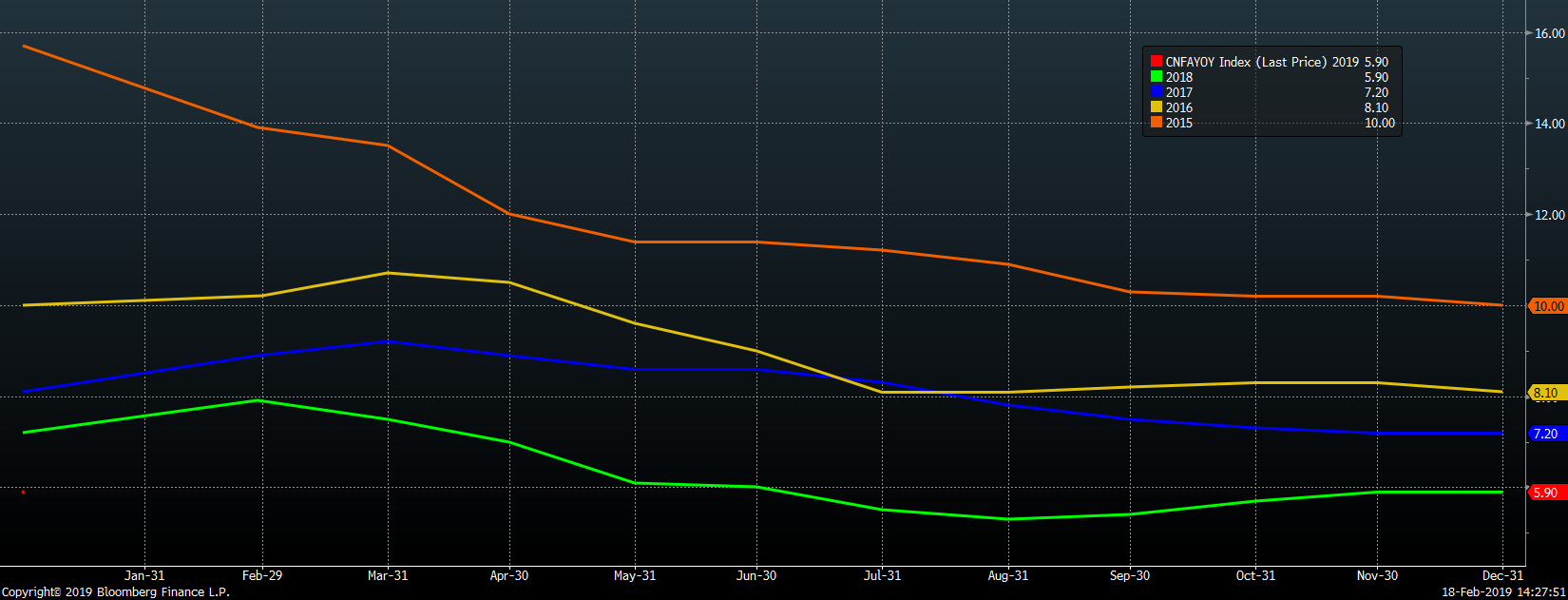This screenshot has width=1568, height=600.
Task: Click the Apr-30 date on the axis
Action: (509, 575)
